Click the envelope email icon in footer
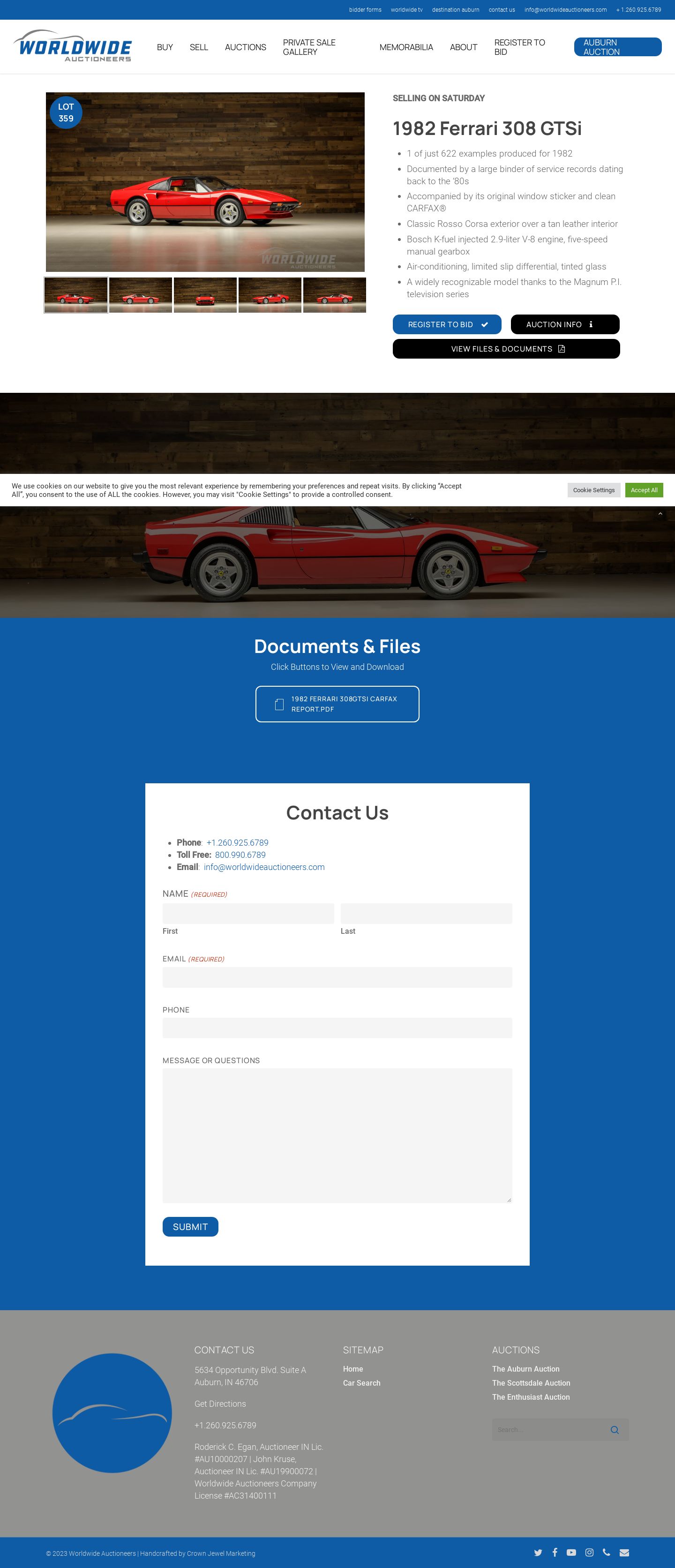The image size is (675, 1568). [x=624, y=1552]
